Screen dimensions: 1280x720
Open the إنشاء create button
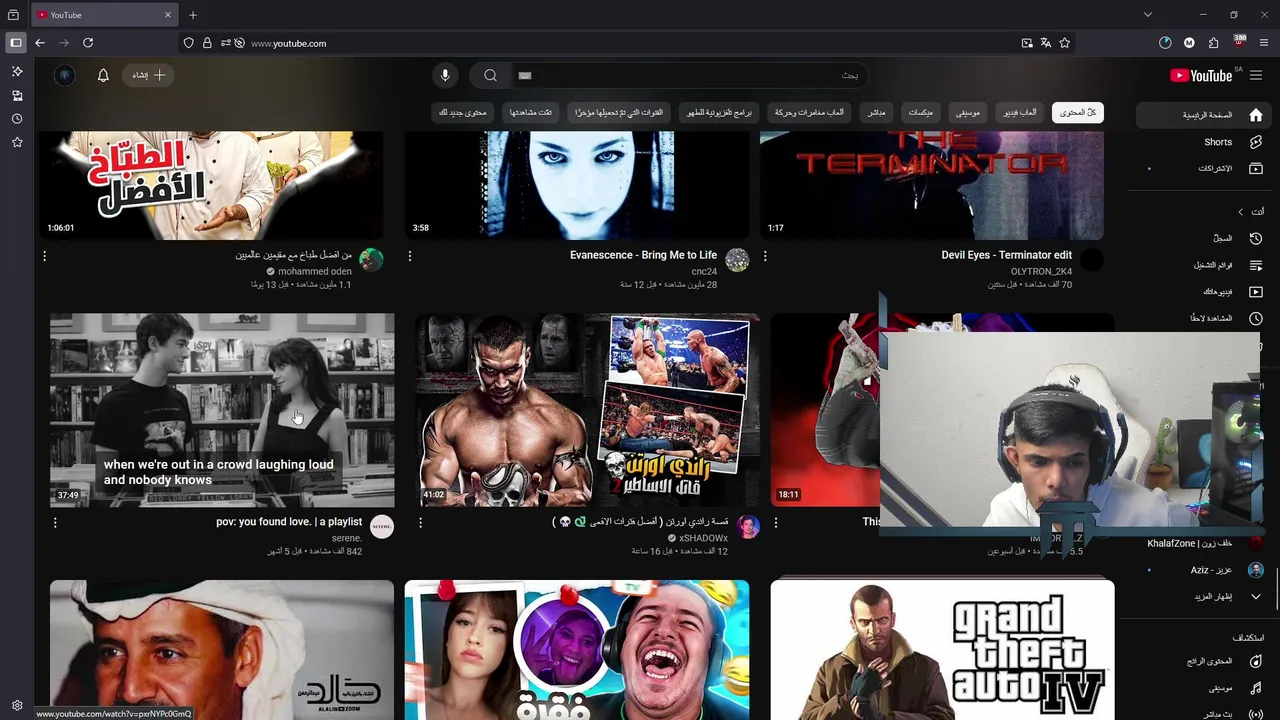[149, 75]
